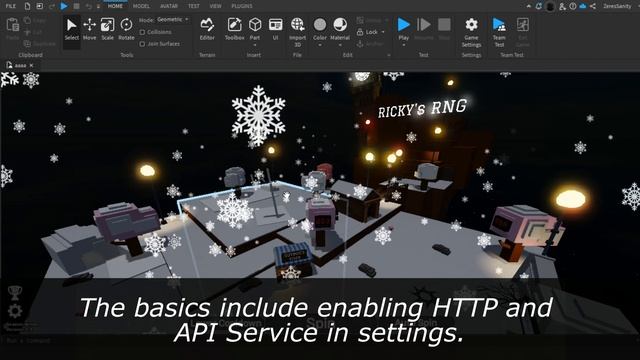
Task: Click the info circle icon in title bar
Action: click(x=573, y=6)
